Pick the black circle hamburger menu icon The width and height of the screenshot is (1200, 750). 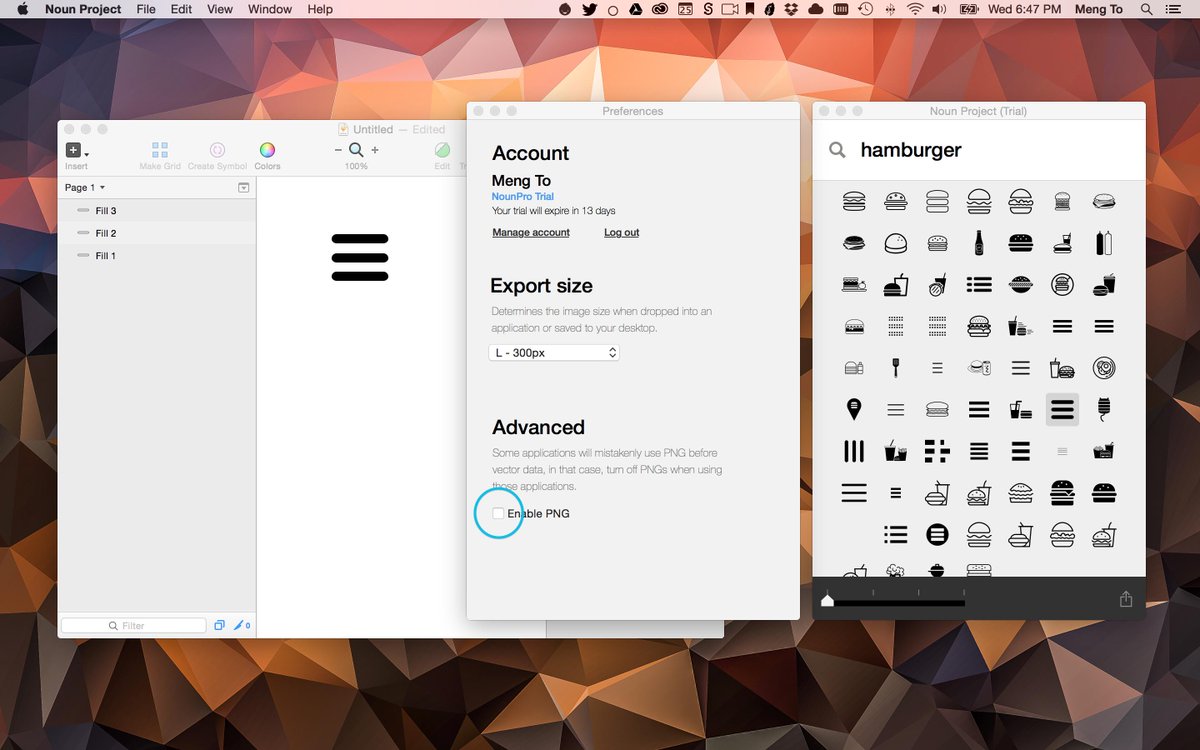point(937,534)
